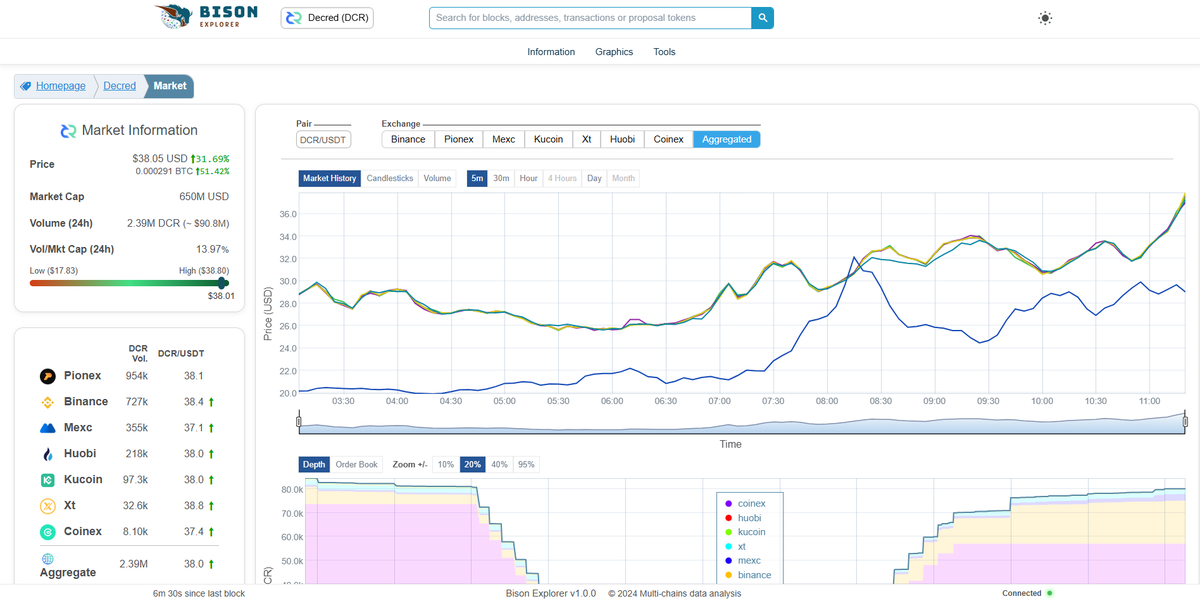This screenshot has height=601, width=1200.
Task: Select the Mexc exchange button
Action: [504, 140]
